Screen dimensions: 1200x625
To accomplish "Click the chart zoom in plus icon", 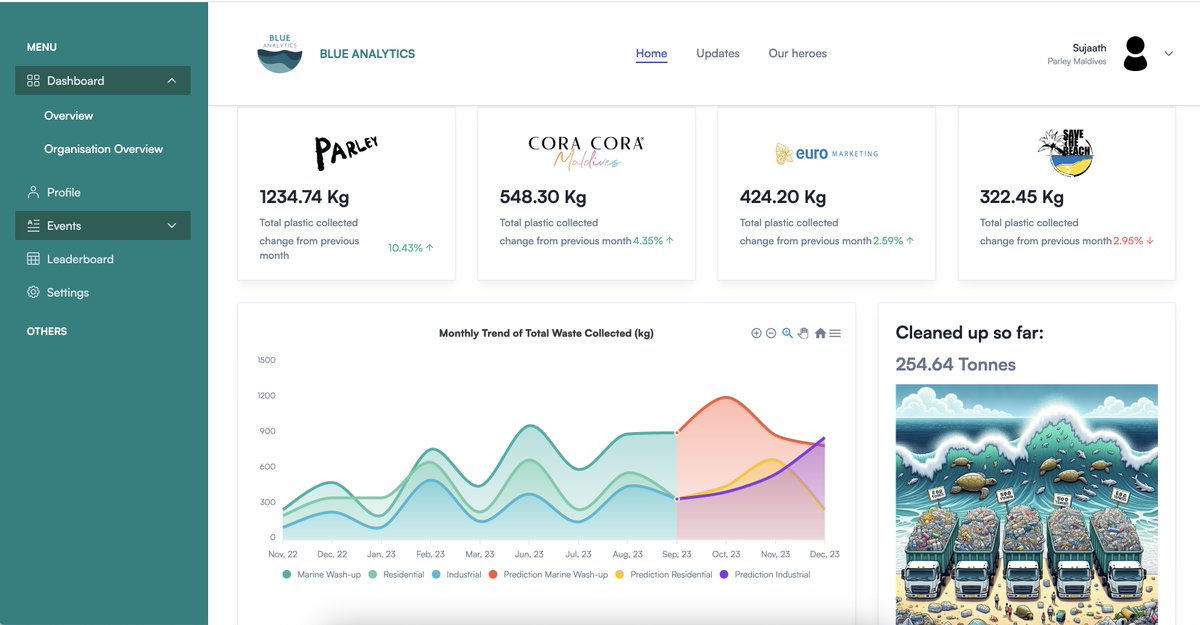I will [756, 333].
